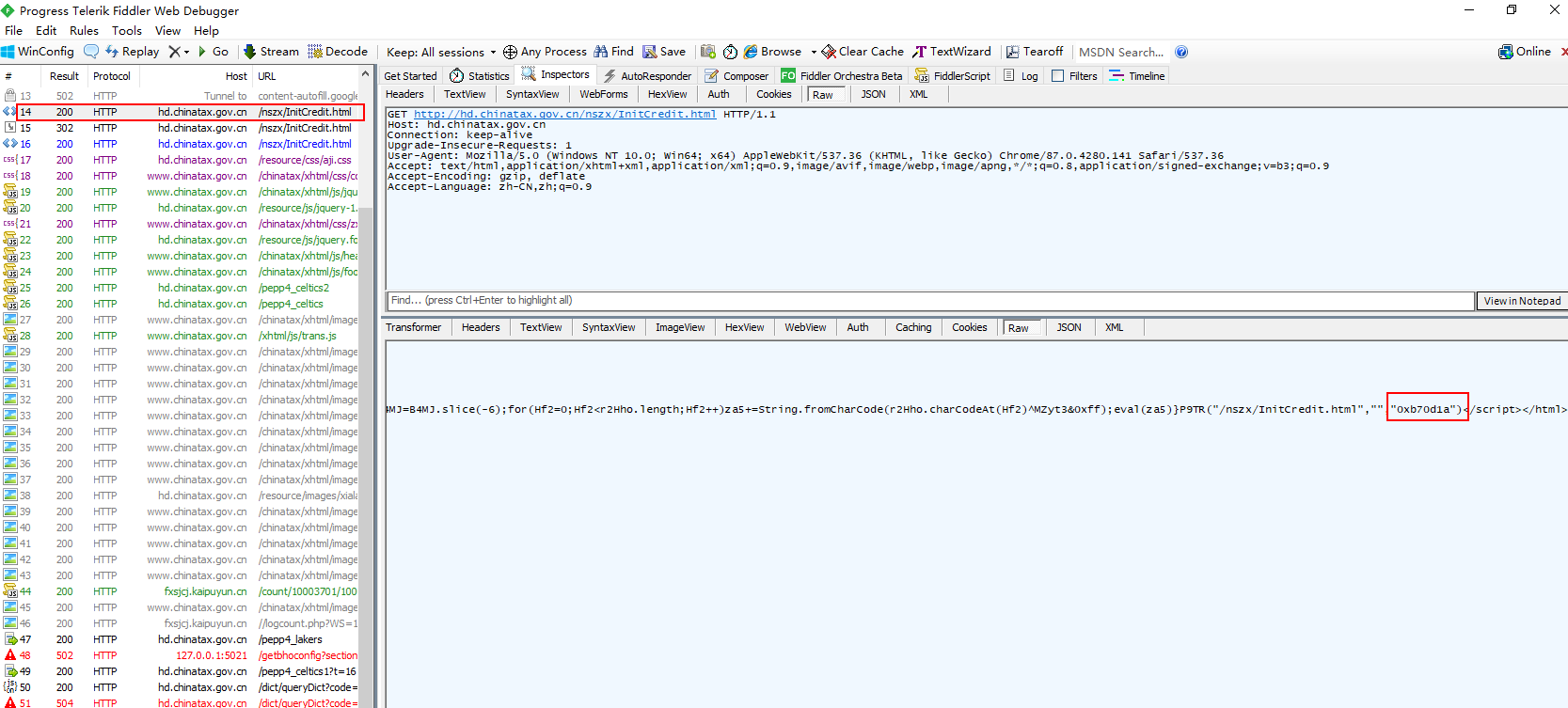Click the comment speech bubble icon
This screenshot has width=1568, height=708.
pos(91,52)
